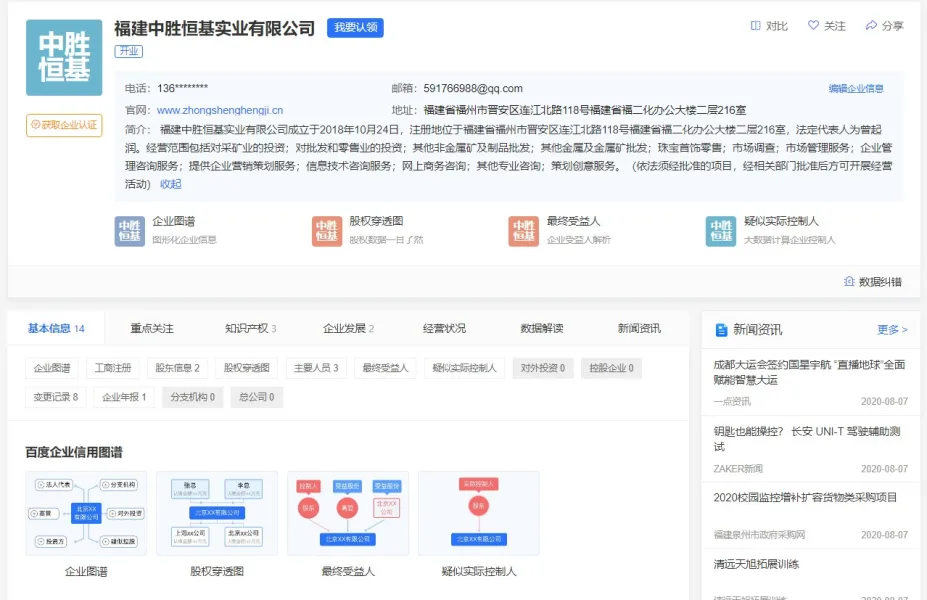
Task: Switch to the 知识产权 tab
Action: pyautogui.click(x=250, y=328)
